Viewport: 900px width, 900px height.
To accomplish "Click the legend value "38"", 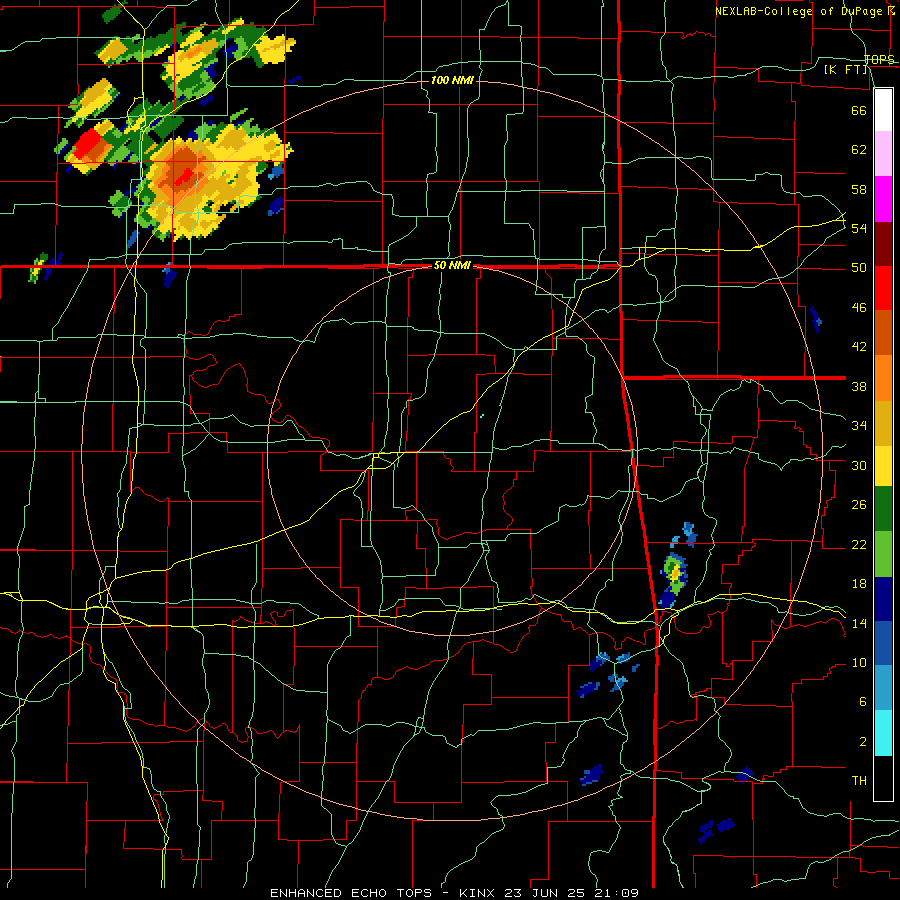I will point(859,386).
